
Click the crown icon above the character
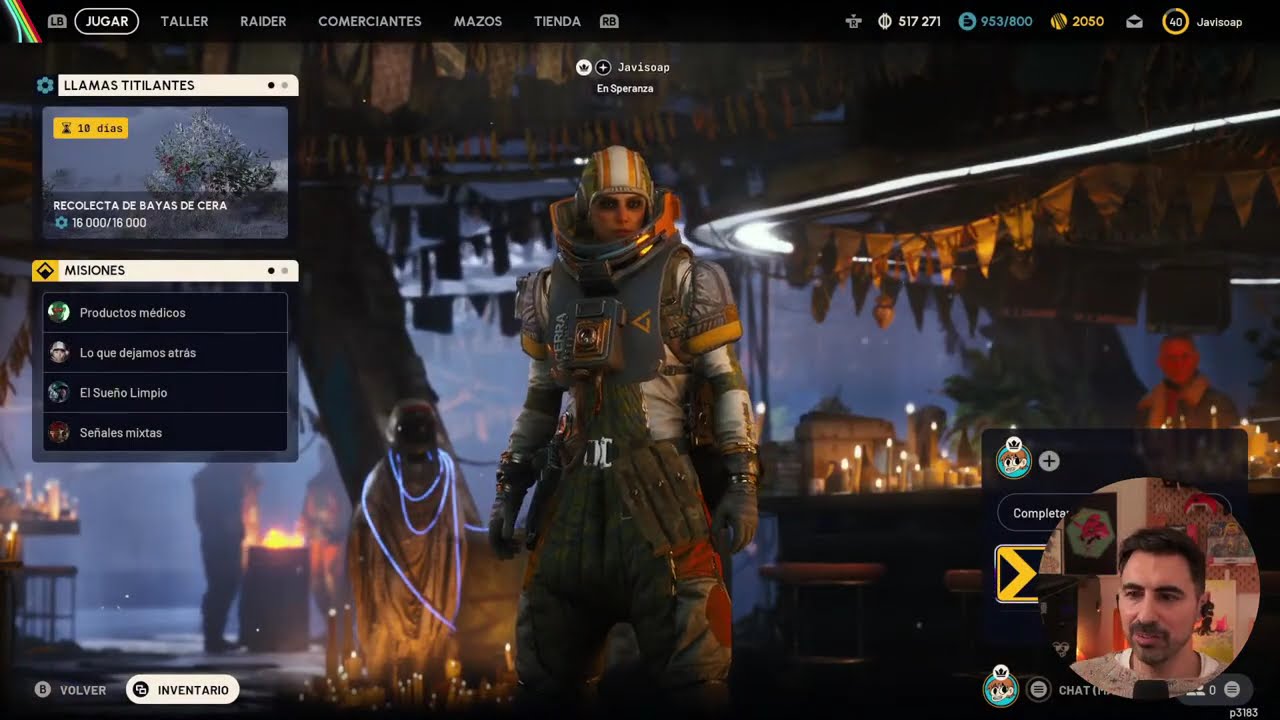[x=584, y=67]
